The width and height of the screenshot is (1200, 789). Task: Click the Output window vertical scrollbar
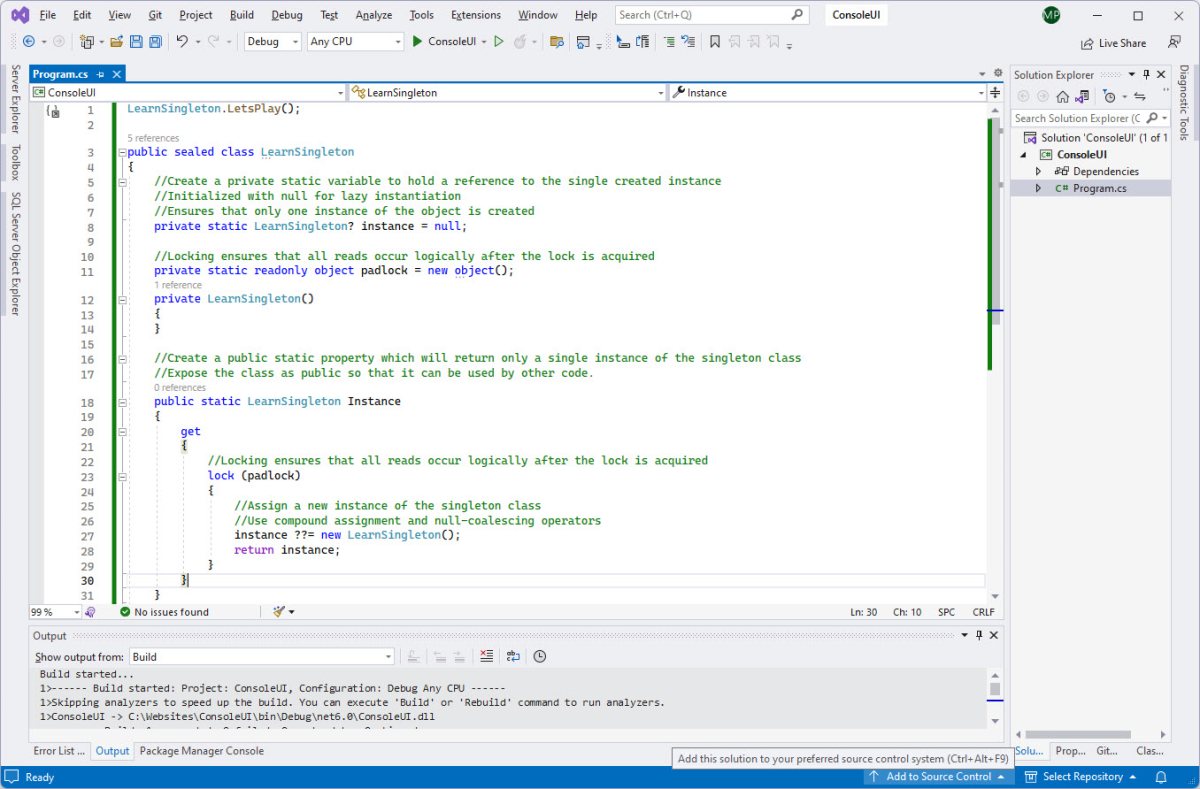click(995, 698)
